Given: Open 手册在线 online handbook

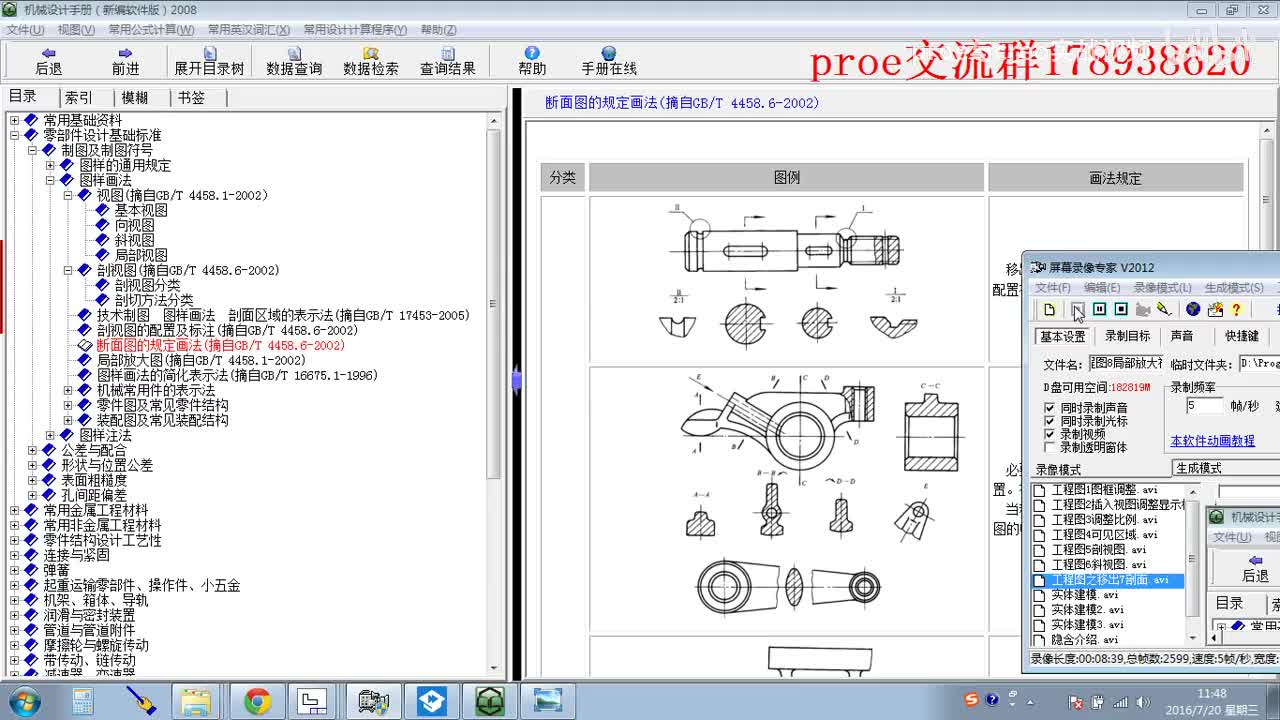Looking at the screenshot, I should click(x=609, y=61).
